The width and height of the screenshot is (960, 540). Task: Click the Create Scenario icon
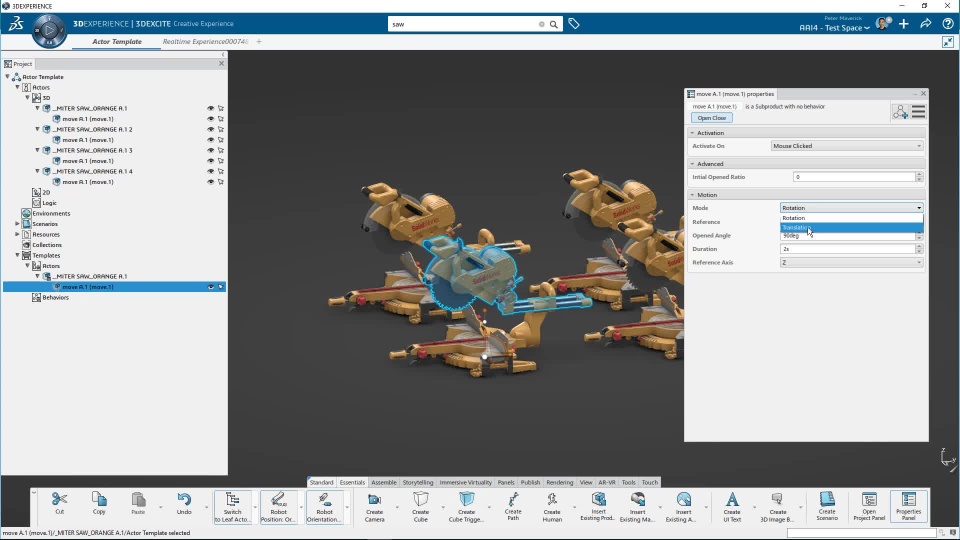[827, 499]
